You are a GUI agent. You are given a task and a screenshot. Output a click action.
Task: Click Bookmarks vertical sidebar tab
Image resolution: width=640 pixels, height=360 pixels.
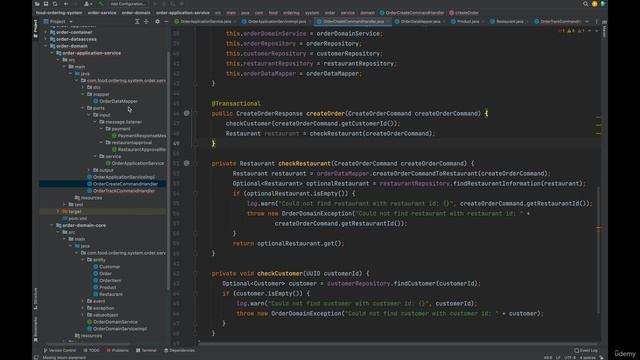[x=36, y=329]
